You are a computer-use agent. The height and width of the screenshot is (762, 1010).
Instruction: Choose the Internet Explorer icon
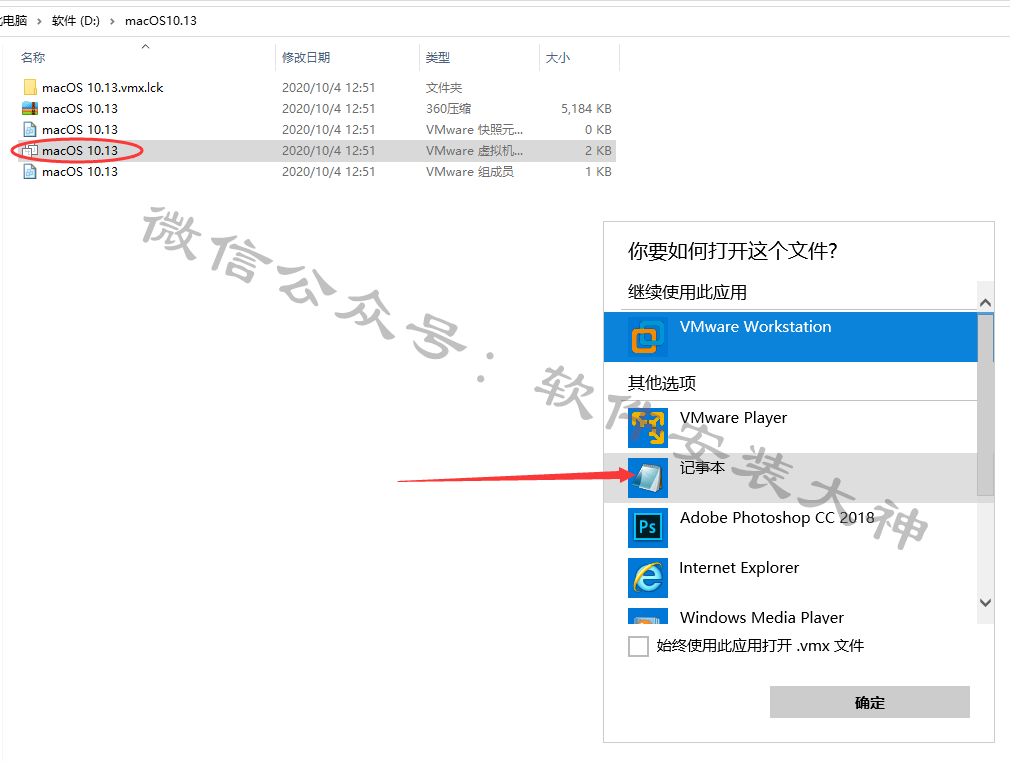coord(647,578)
